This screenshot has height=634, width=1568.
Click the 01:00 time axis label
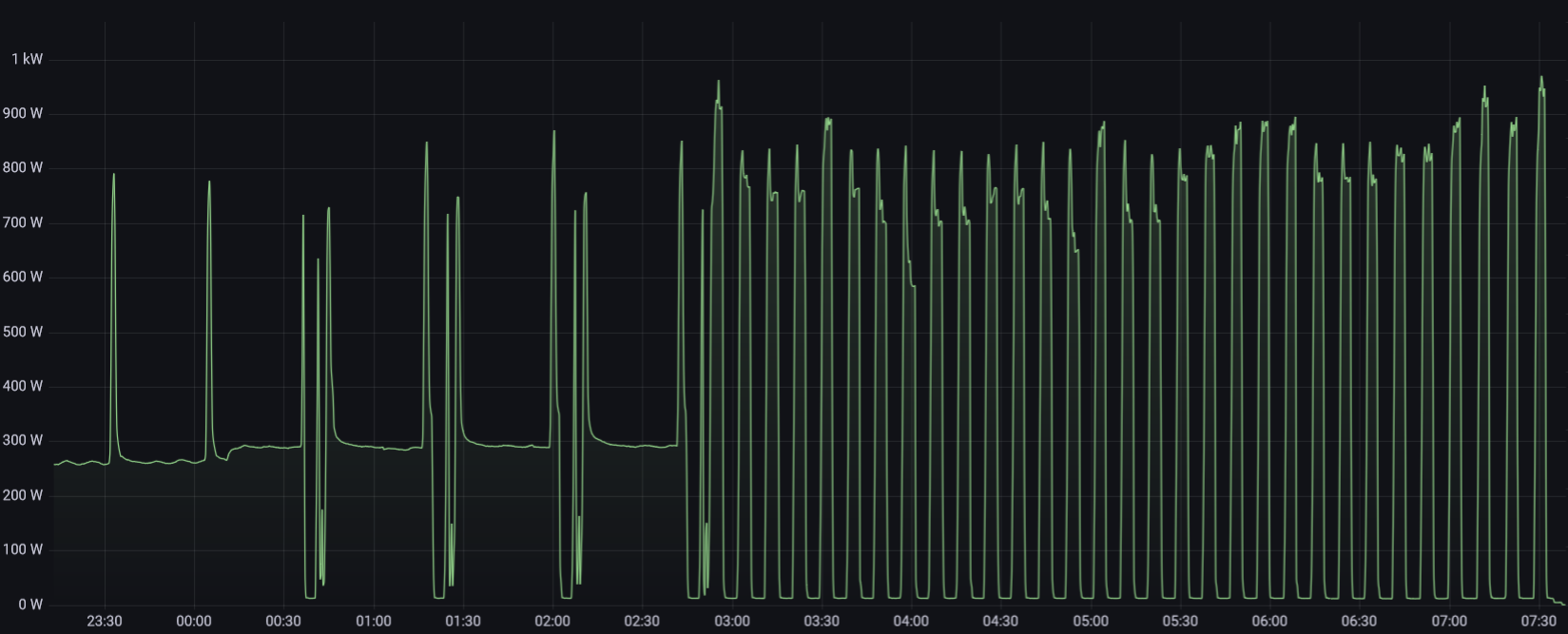pos(374,621)
